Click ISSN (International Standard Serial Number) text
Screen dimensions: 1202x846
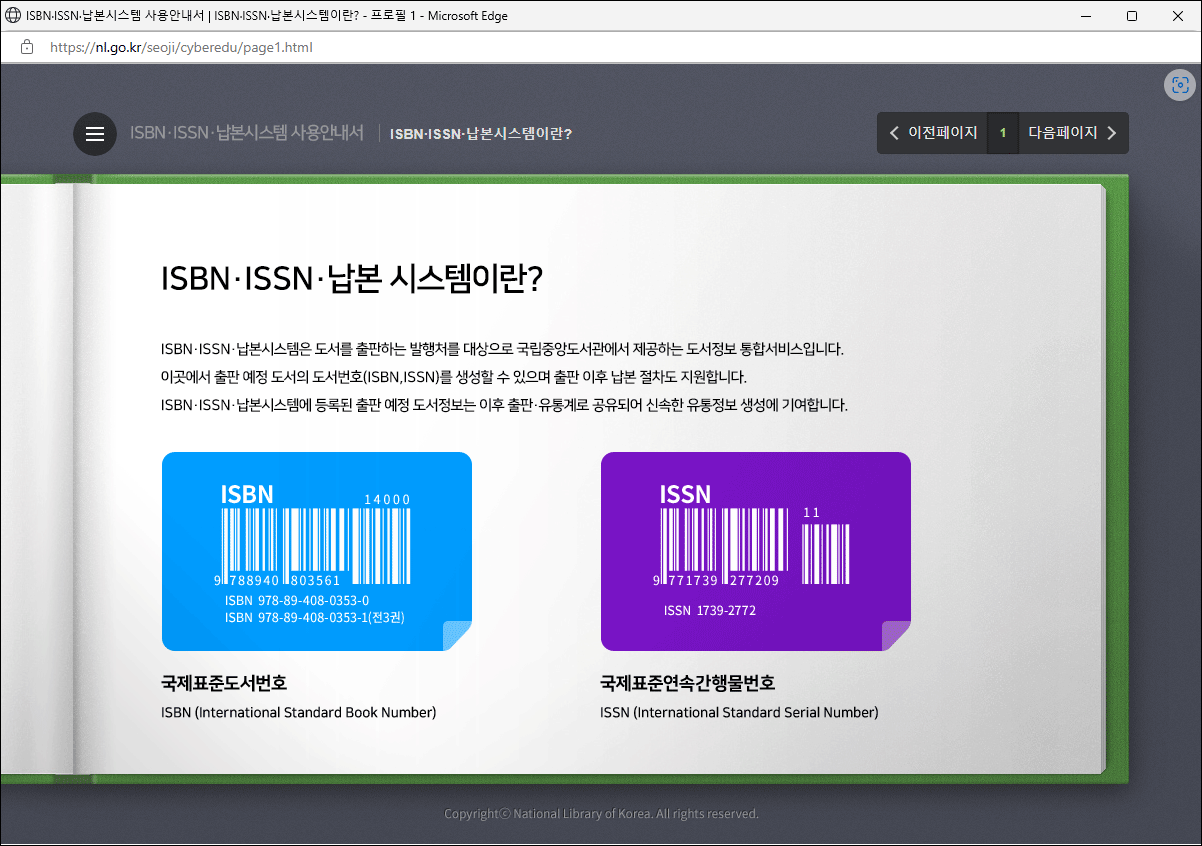pos(739,713)
